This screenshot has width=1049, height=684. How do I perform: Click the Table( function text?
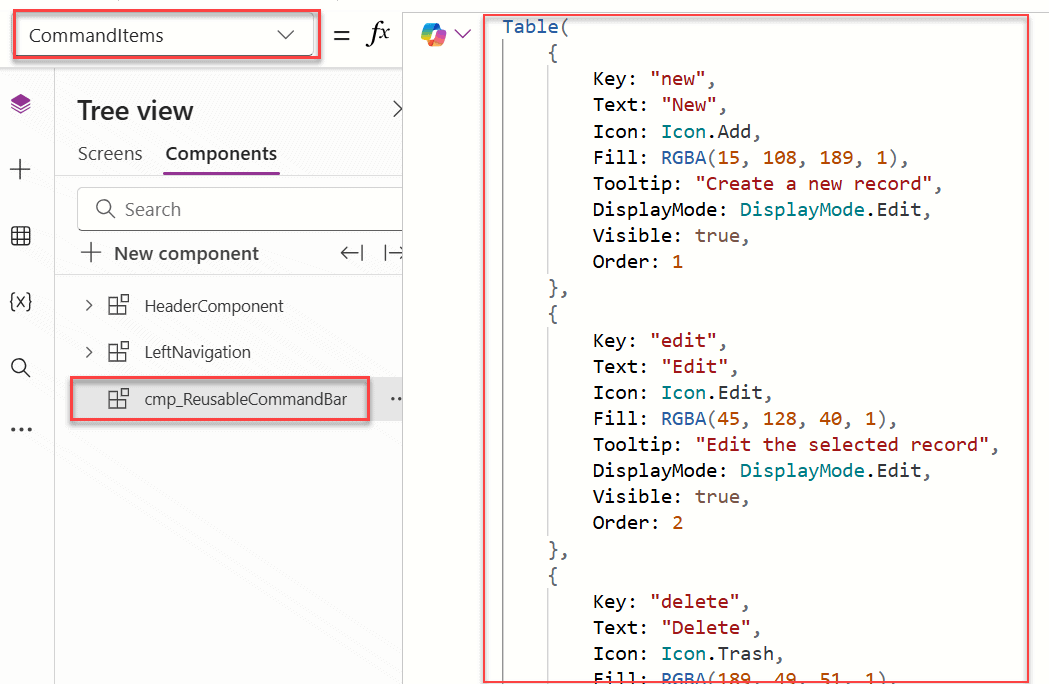(535, 27)
